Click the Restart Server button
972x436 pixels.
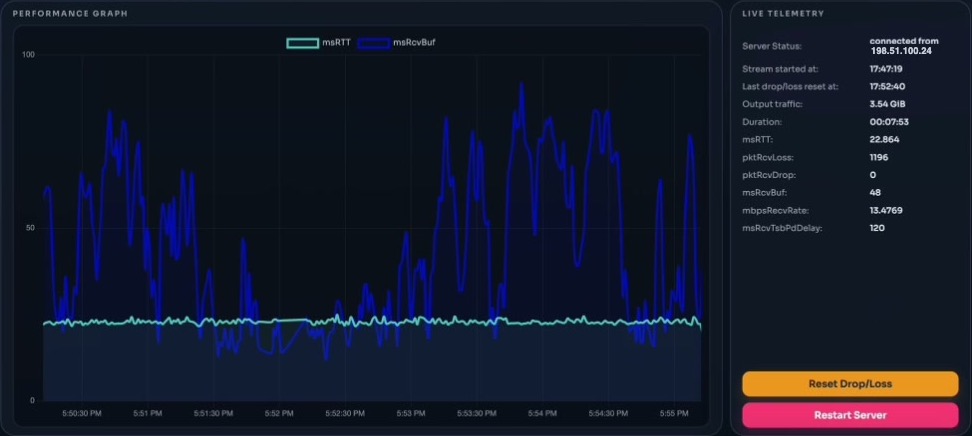tap(850, 415)
